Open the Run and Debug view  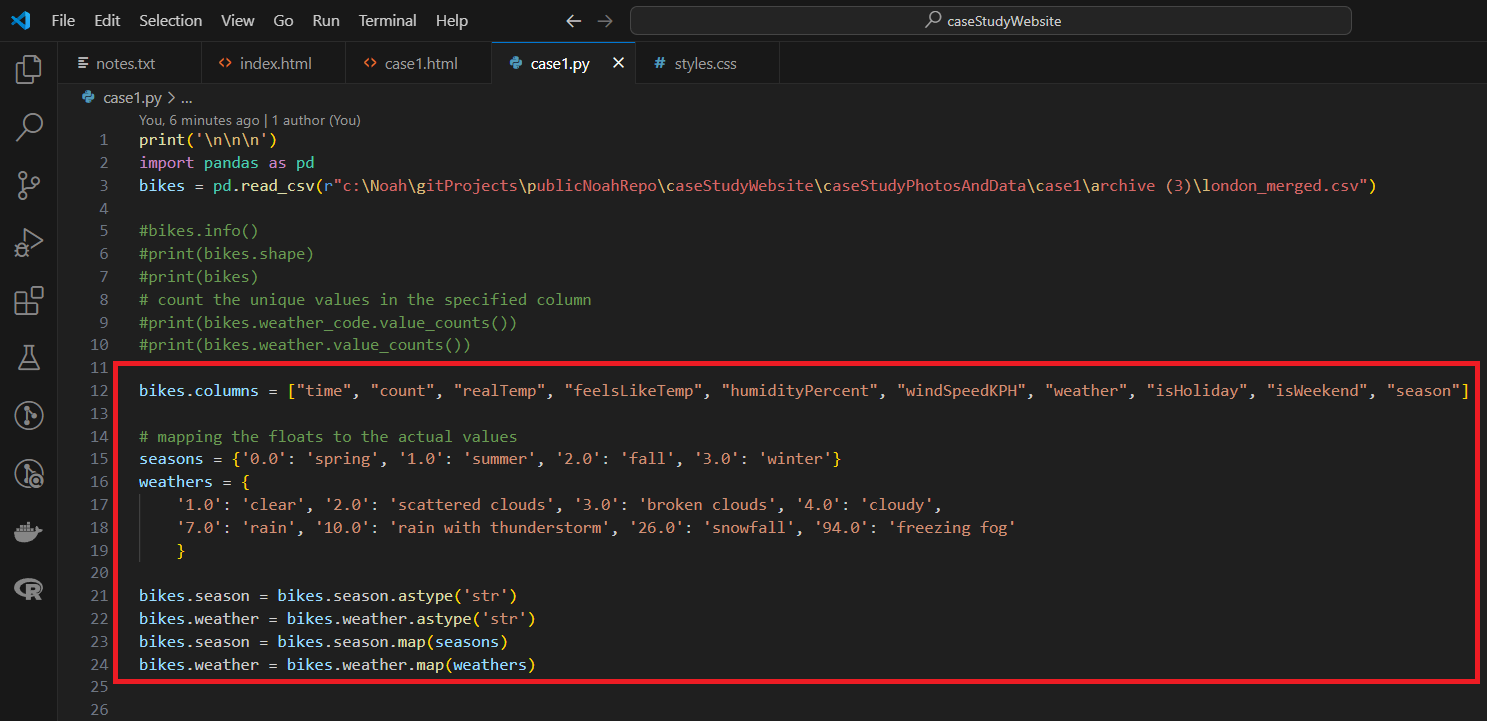(x=29, y=243)
